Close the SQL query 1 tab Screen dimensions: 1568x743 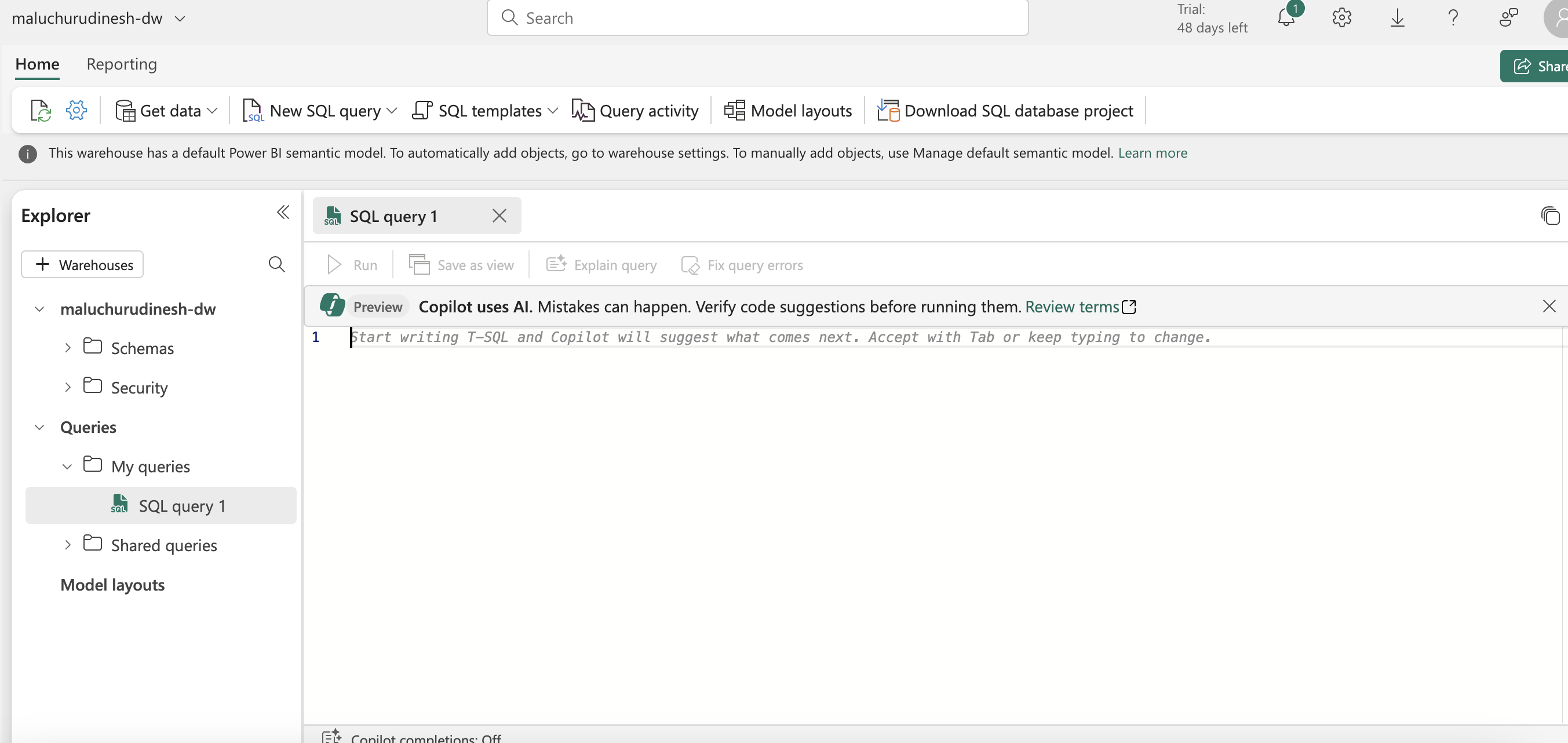(x=499, y=216)
